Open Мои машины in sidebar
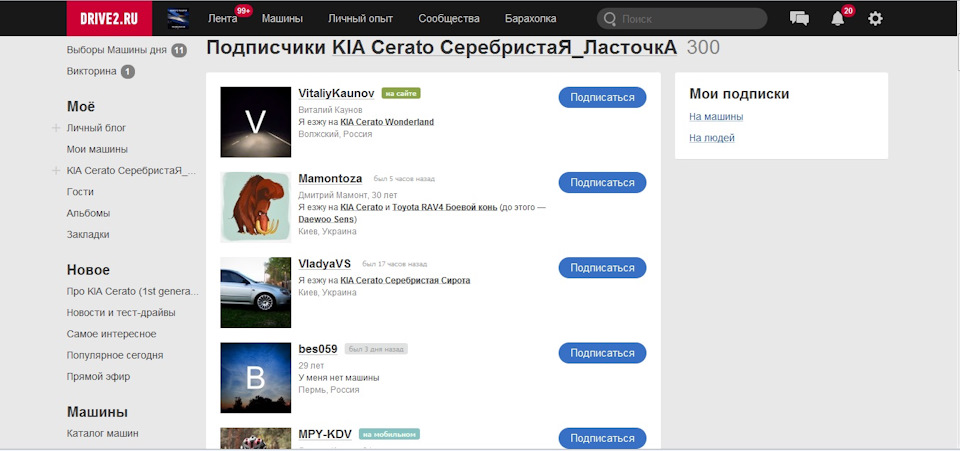Viewport: 960px width, 451px height. click(x=97, y=149)
